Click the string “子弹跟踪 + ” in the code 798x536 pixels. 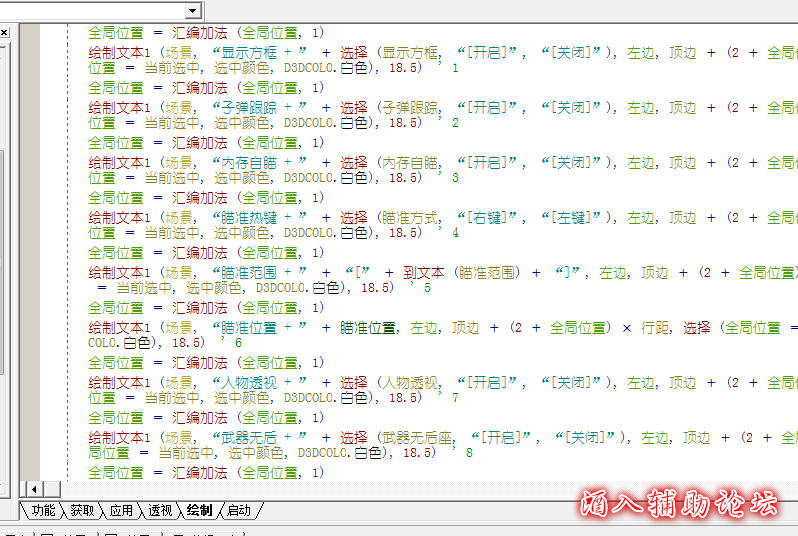pos(260,107)
